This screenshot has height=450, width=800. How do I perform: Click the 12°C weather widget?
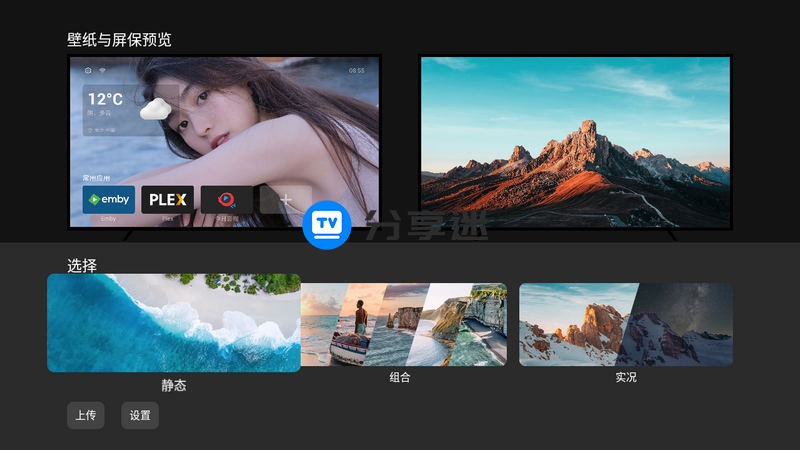pos(110,108)
